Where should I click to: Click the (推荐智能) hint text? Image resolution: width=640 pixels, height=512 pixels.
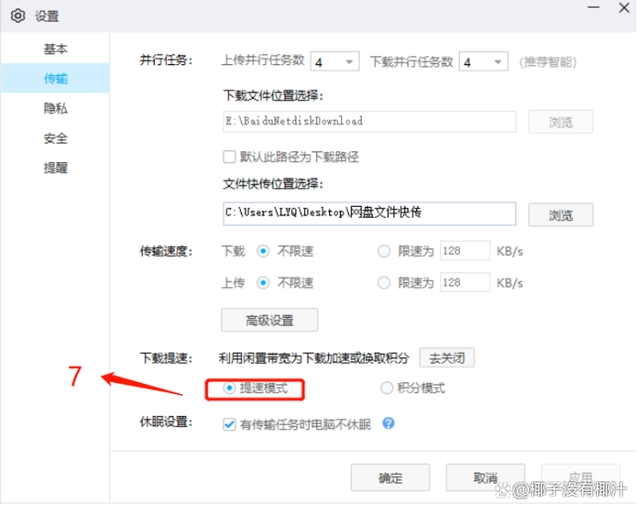pyautogui.click(x=548, y=62)
